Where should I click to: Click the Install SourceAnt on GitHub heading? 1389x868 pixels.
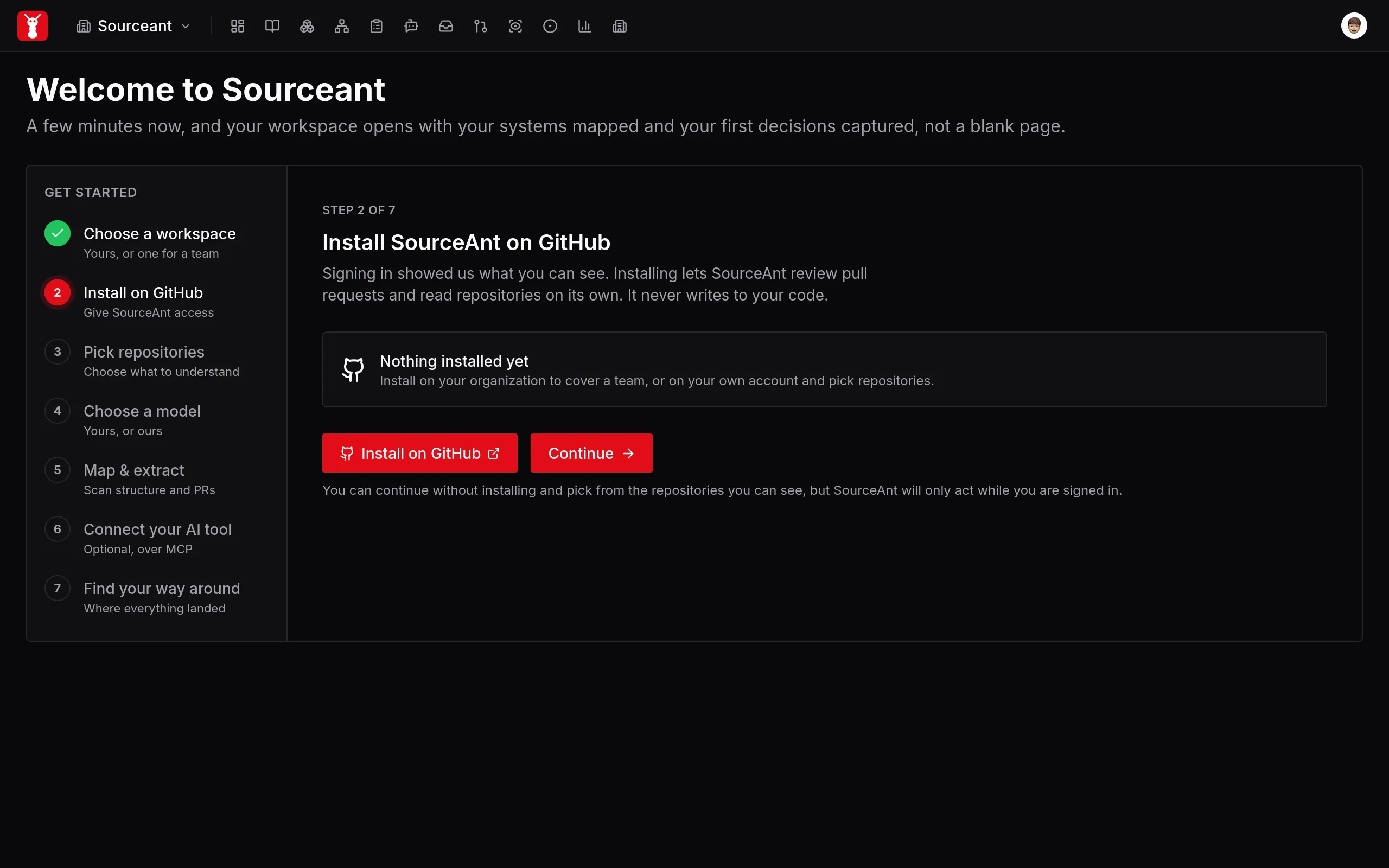(466, 242)
